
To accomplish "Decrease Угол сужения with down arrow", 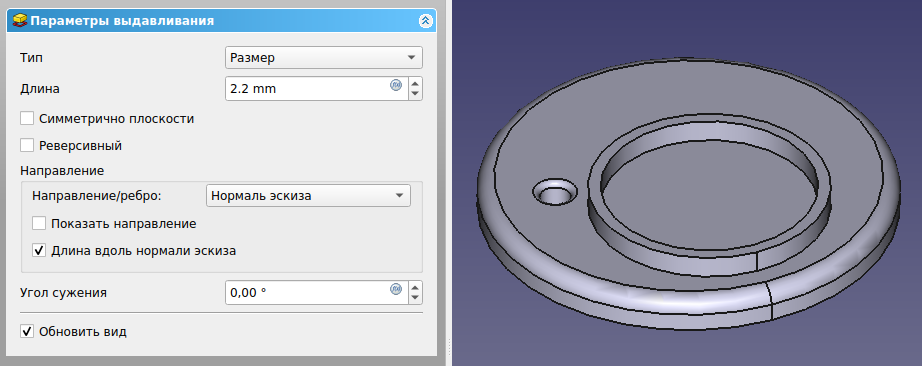I will tap(415, 298).
